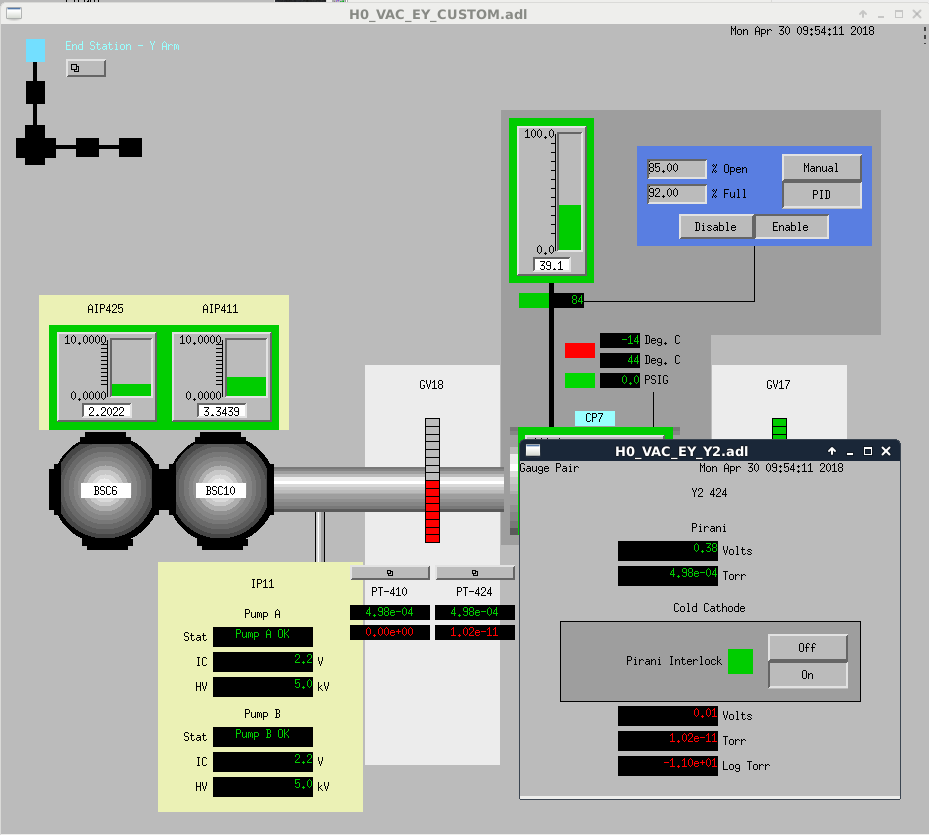Click the % Open input field
The image size is (929, 835).
point(676,168)
